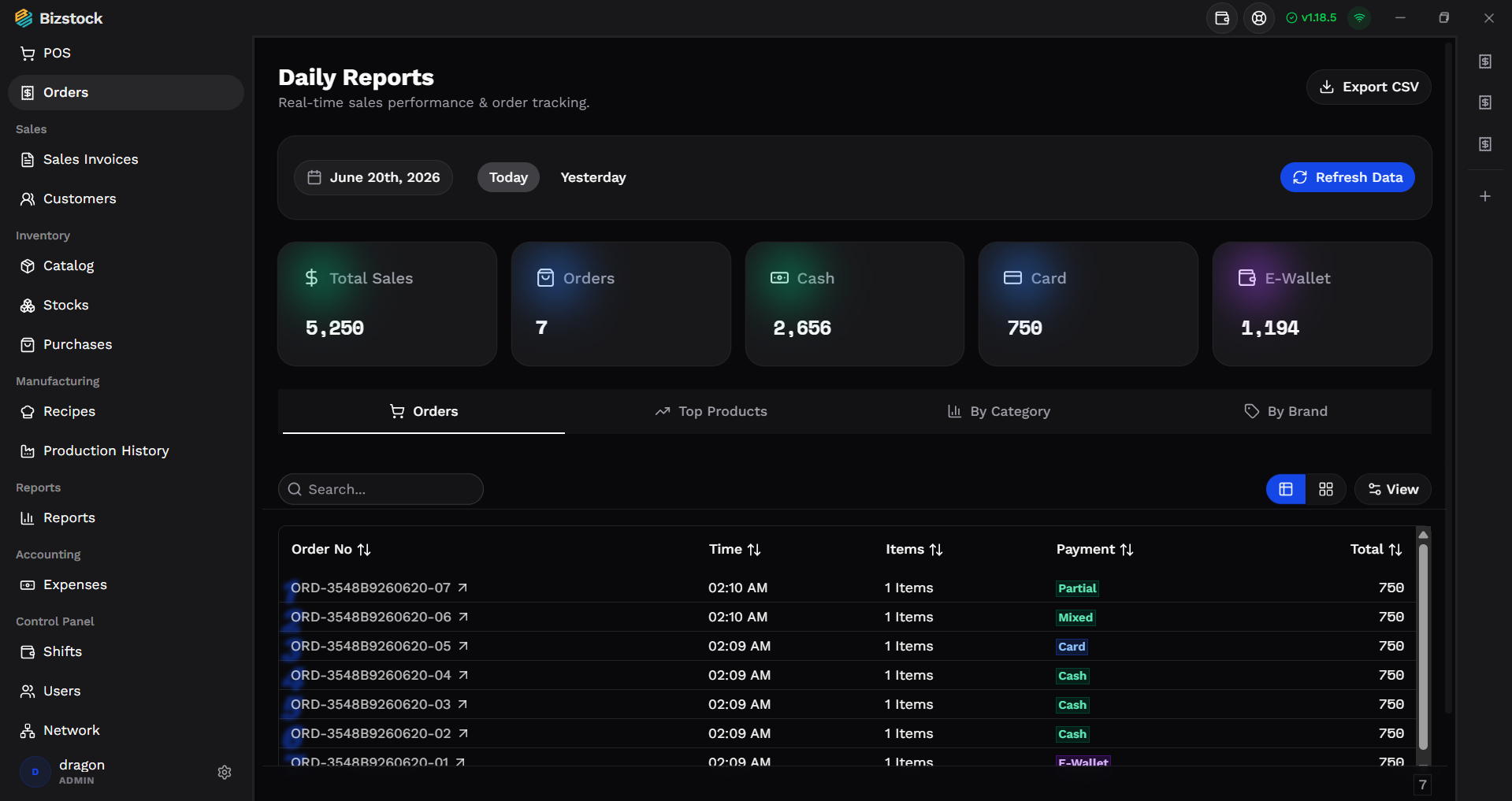
Task: Switch to the By Category tab
Action: point(998,411)
